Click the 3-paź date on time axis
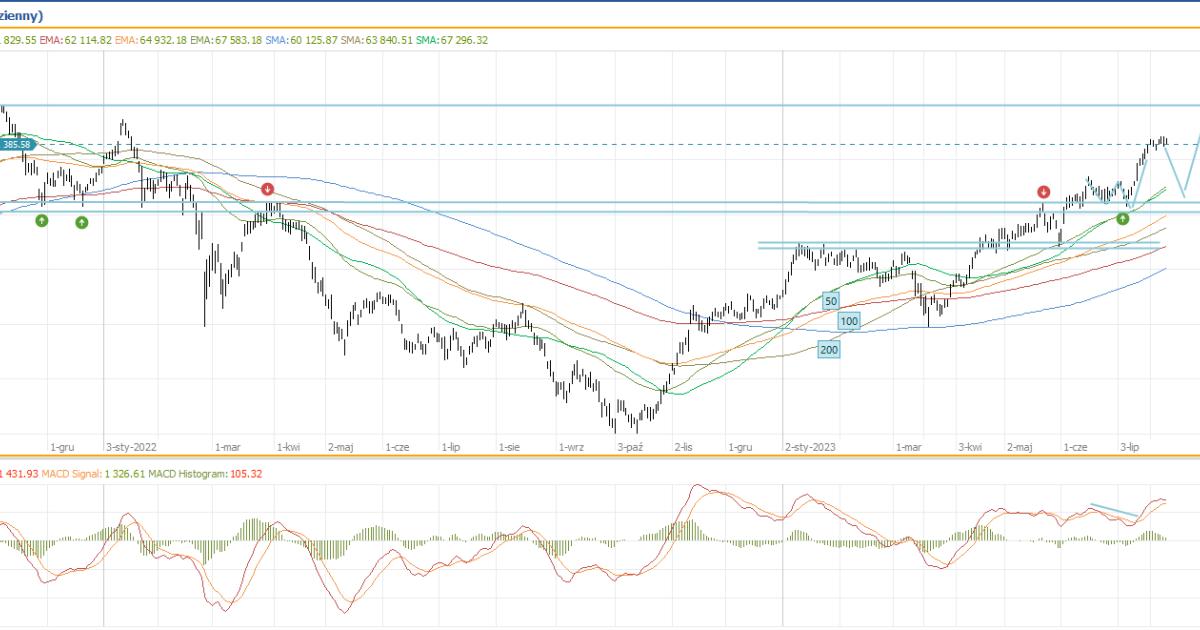1200x630 pixels. (631, 448)
